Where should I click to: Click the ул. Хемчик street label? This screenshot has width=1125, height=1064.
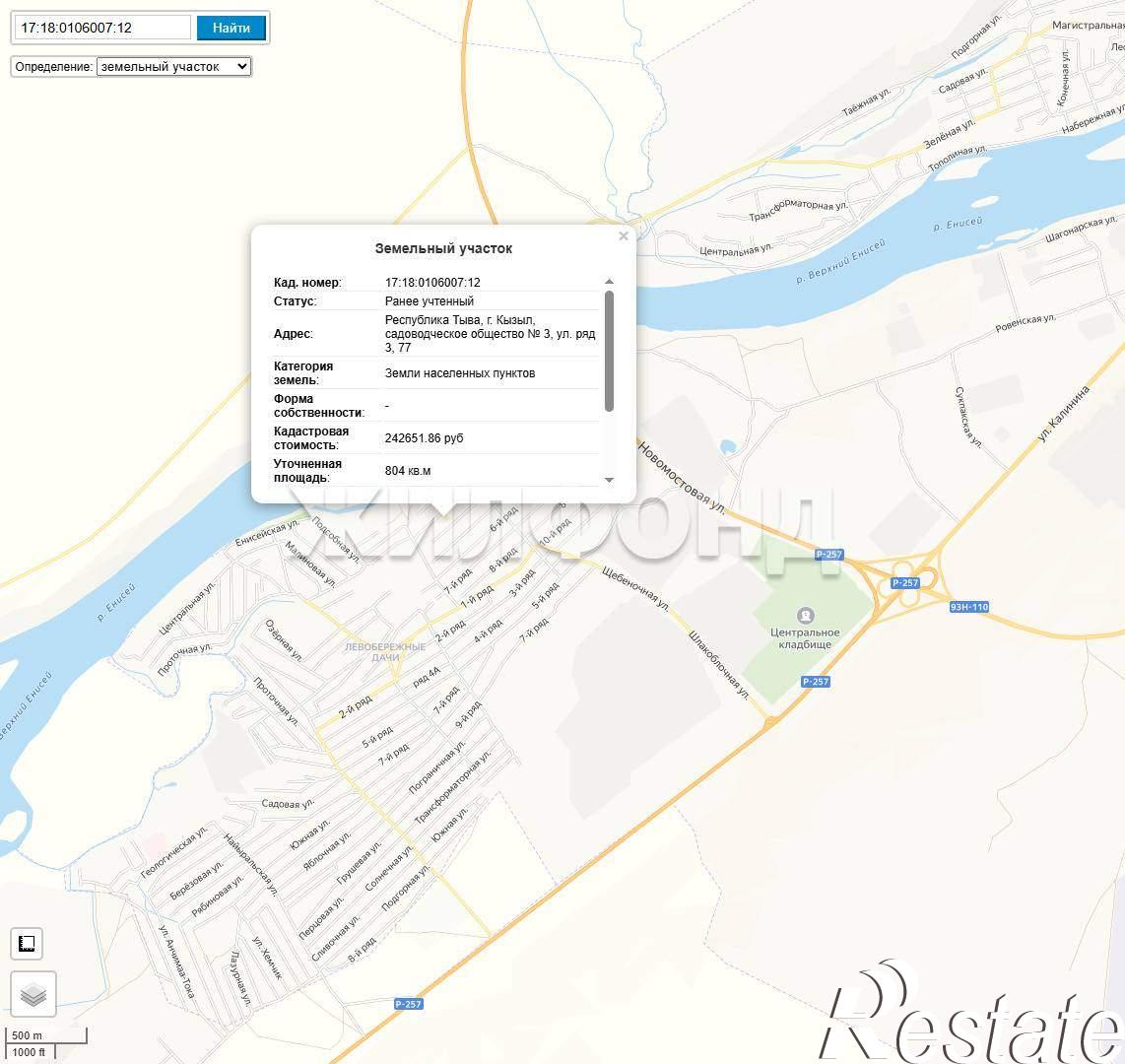coord(268,958)
